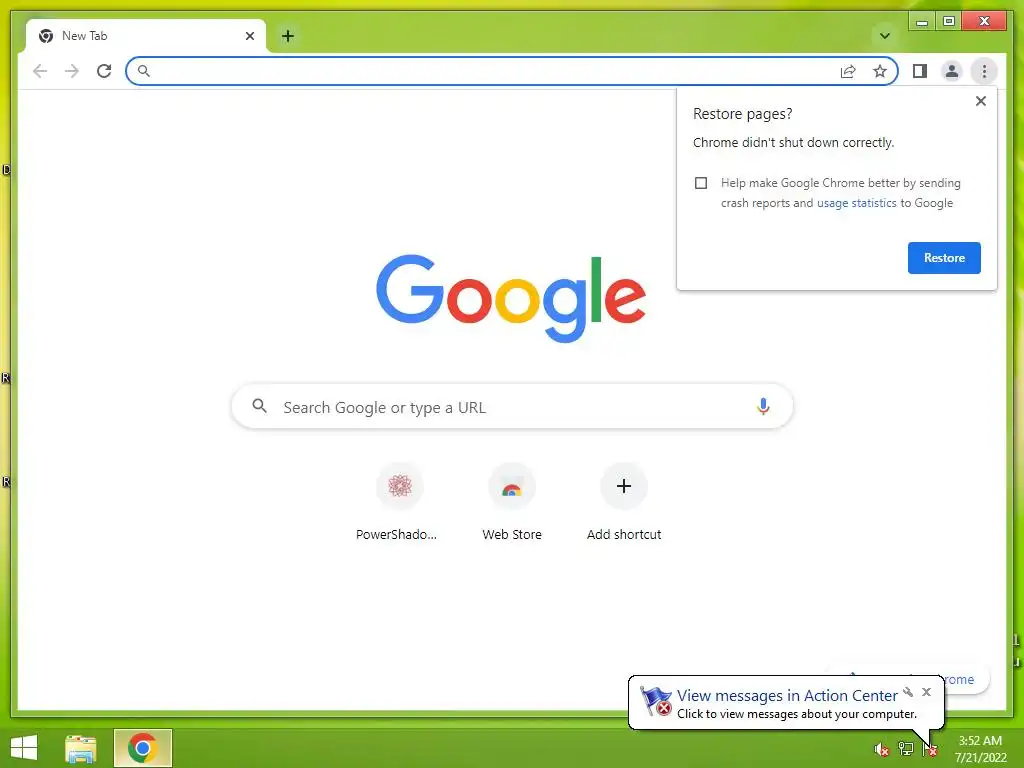The height and width of the screenshot is (768, 1024).
Task: Open File Explorer from the taskbar
Action: [x=80, y=749]
